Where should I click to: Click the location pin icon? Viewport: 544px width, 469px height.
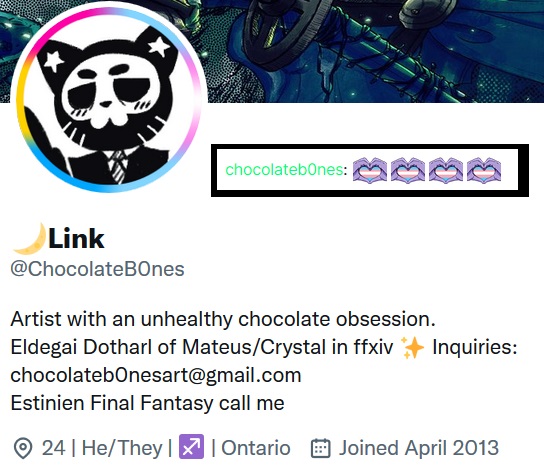coord(23,449)
